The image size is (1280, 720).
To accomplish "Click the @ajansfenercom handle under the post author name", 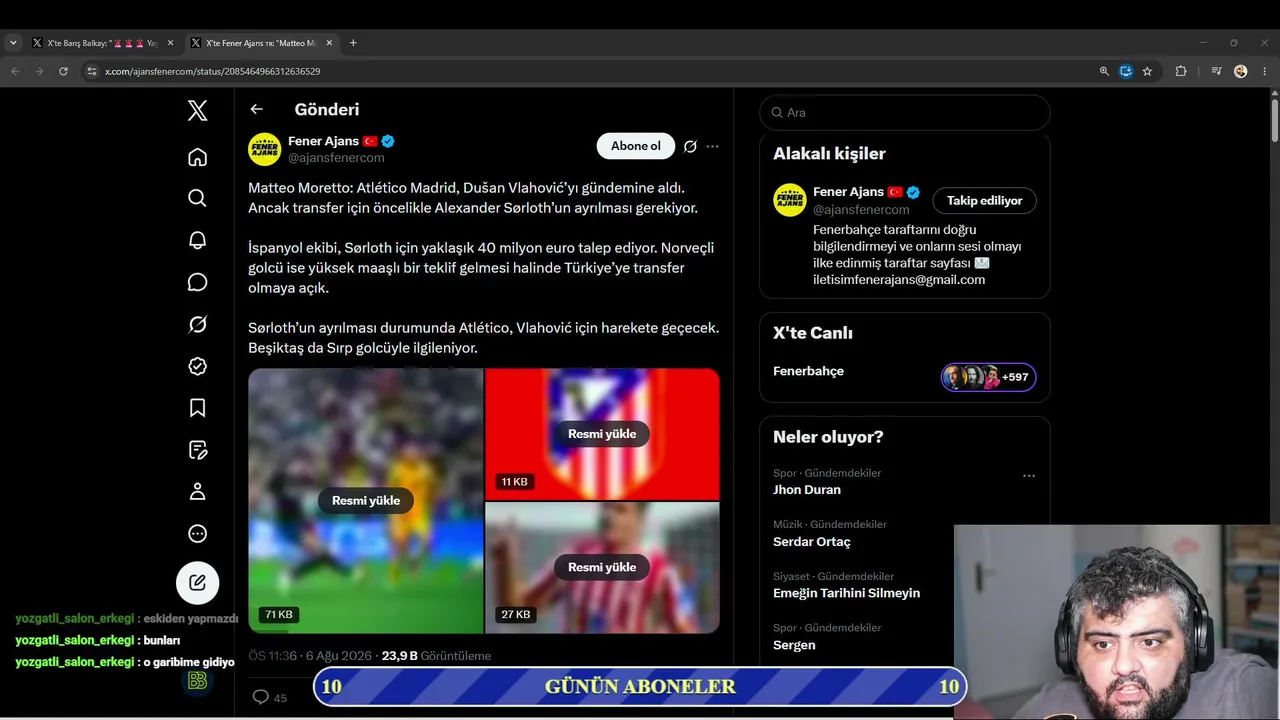I will pos(336,158).
